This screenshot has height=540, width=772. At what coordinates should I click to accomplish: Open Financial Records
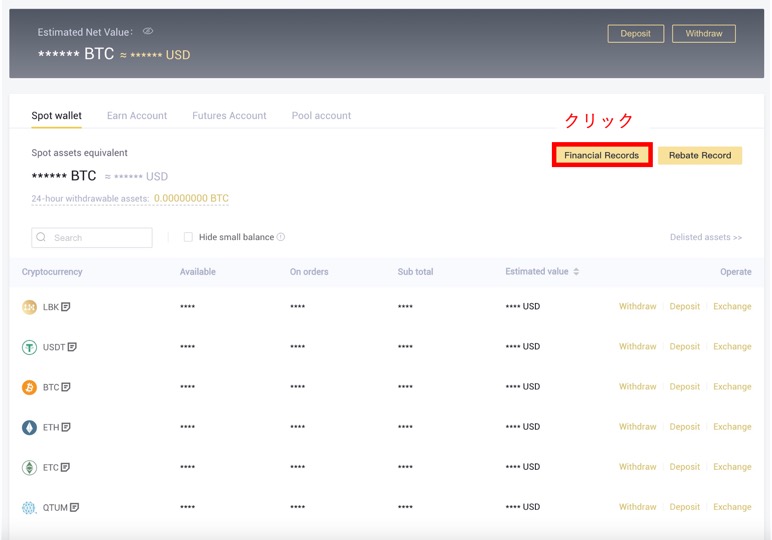click(x=602, y=155)
